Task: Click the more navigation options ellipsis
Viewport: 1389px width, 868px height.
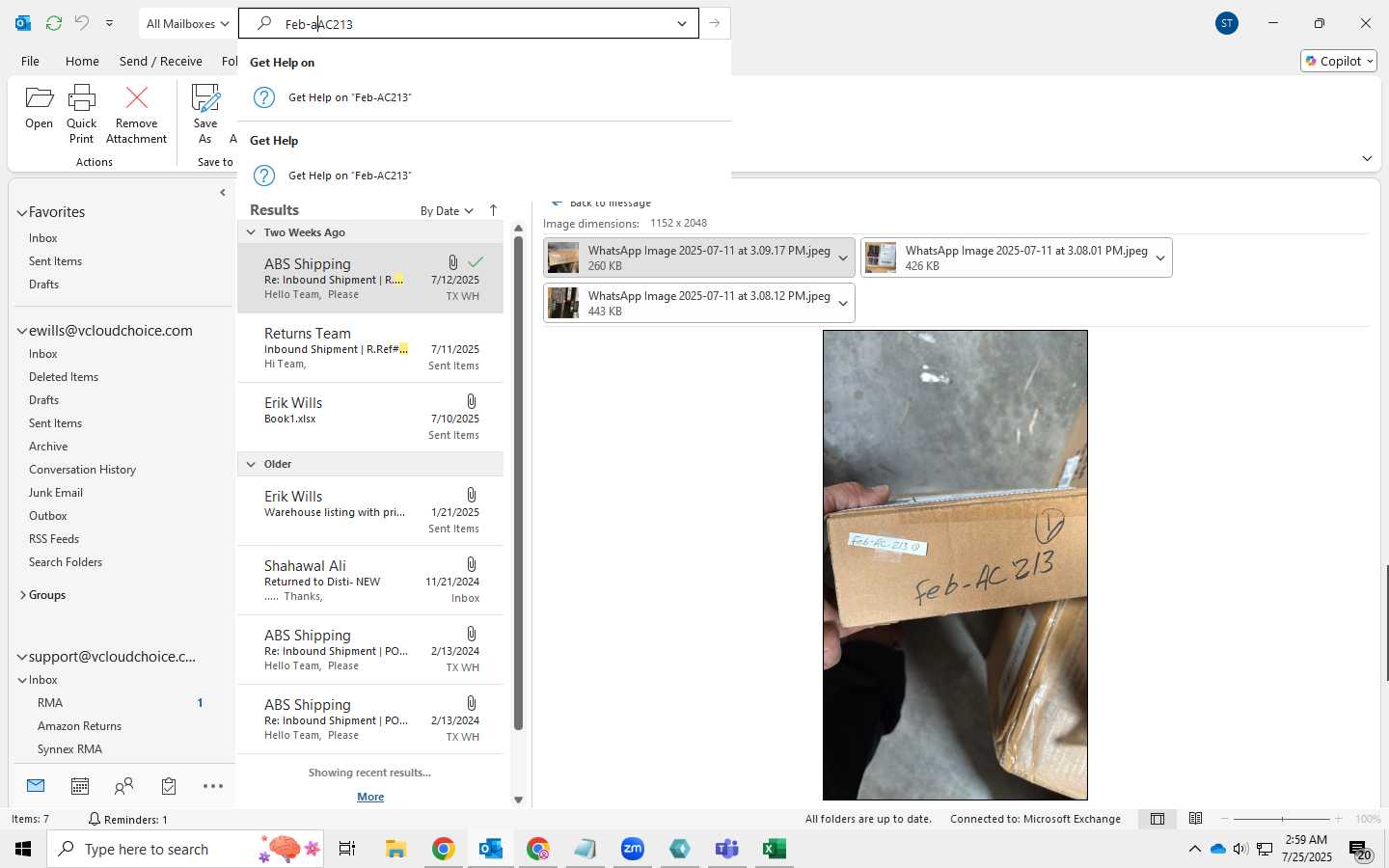Action: click(x=213, y=786)
